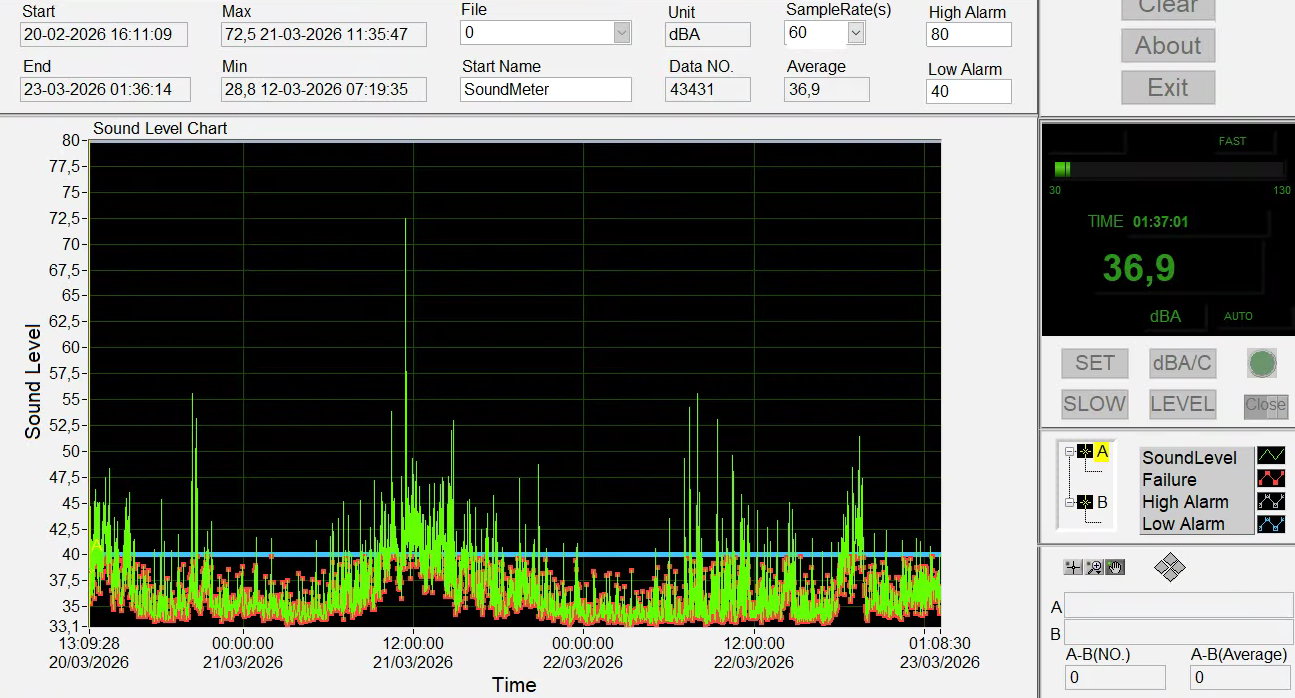Toggle the round green record indicator
The height and width of the screenshot is (698, 1295).
[1262, 363]
